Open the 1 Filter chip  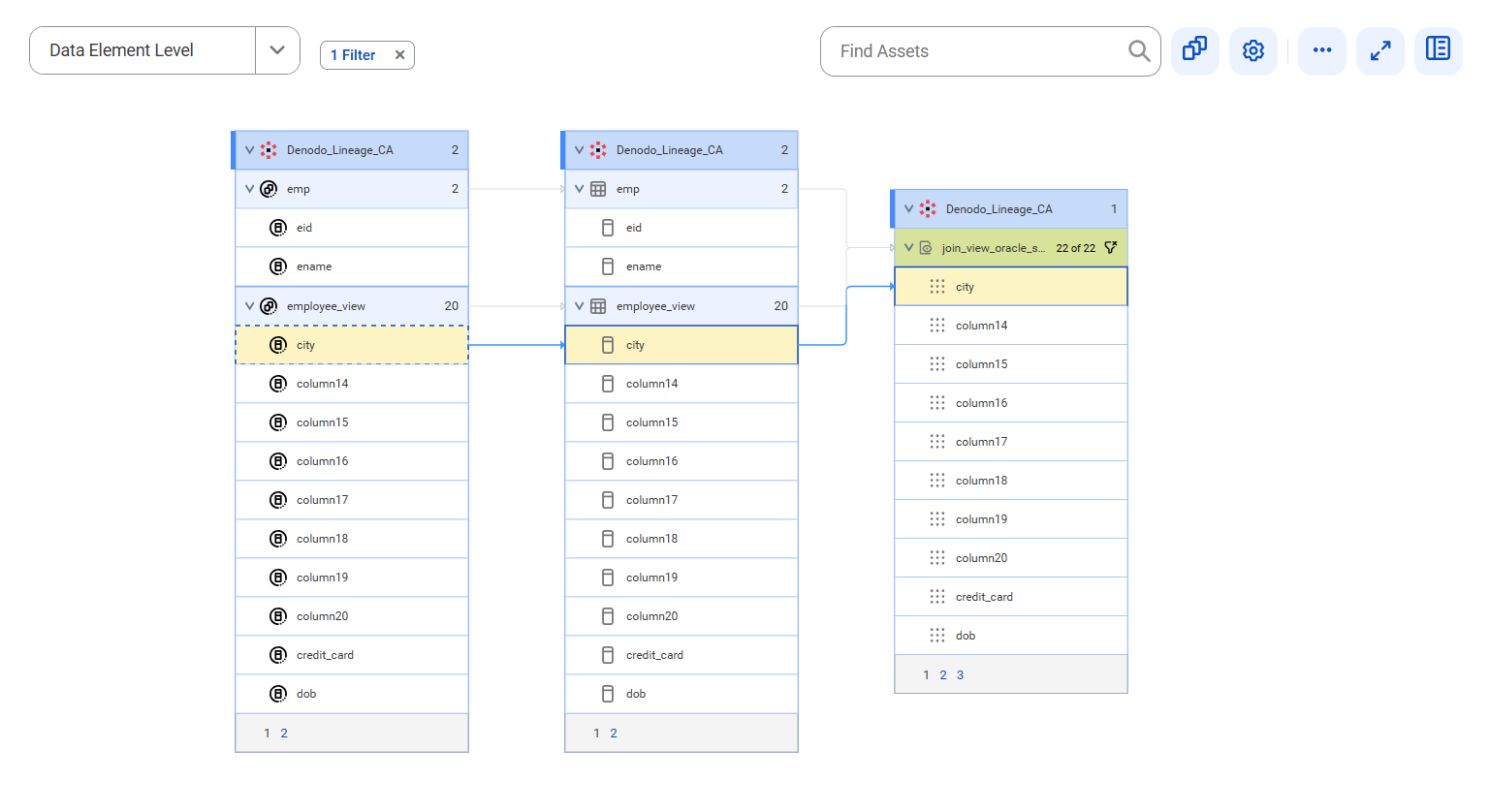[x=353, y=55]
